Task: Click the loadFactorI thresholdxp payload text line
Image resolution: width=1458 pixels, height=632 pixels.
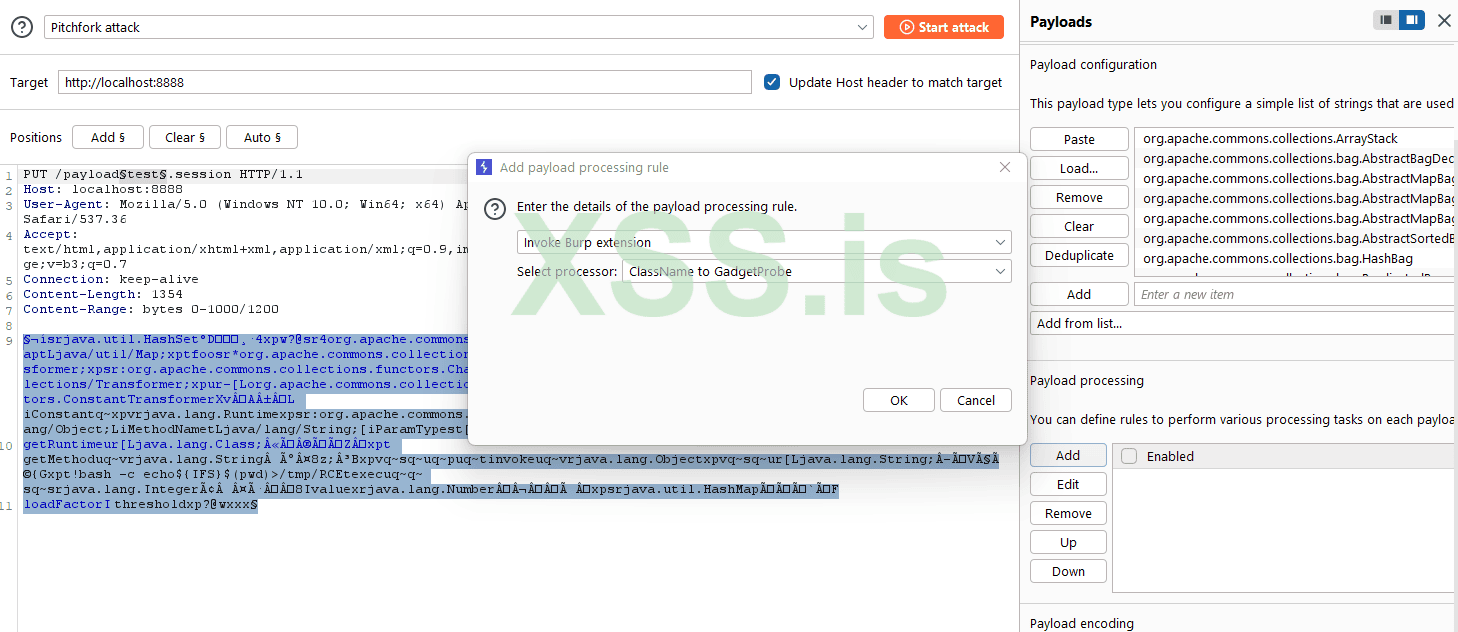Action: 140,505
